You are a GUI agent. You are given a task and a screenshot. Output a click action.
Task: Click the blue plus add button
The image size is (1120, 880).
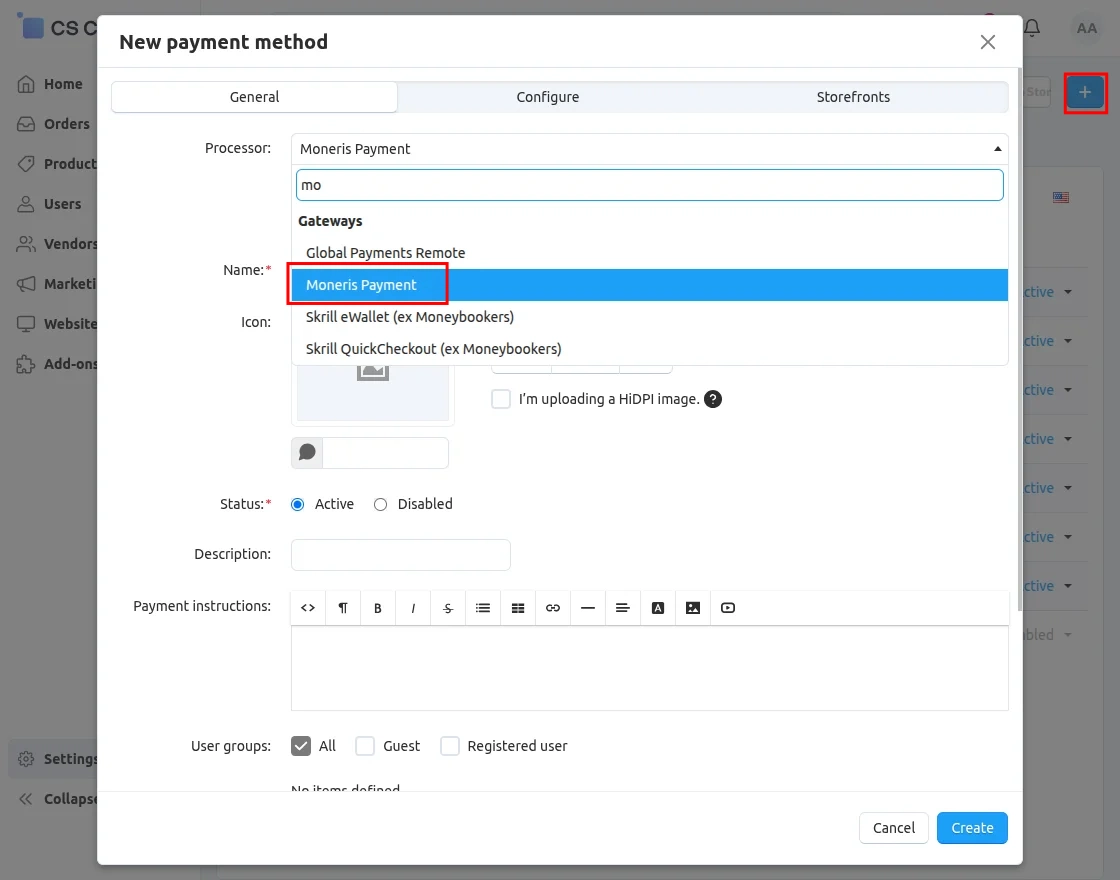tap(1085, 92)
